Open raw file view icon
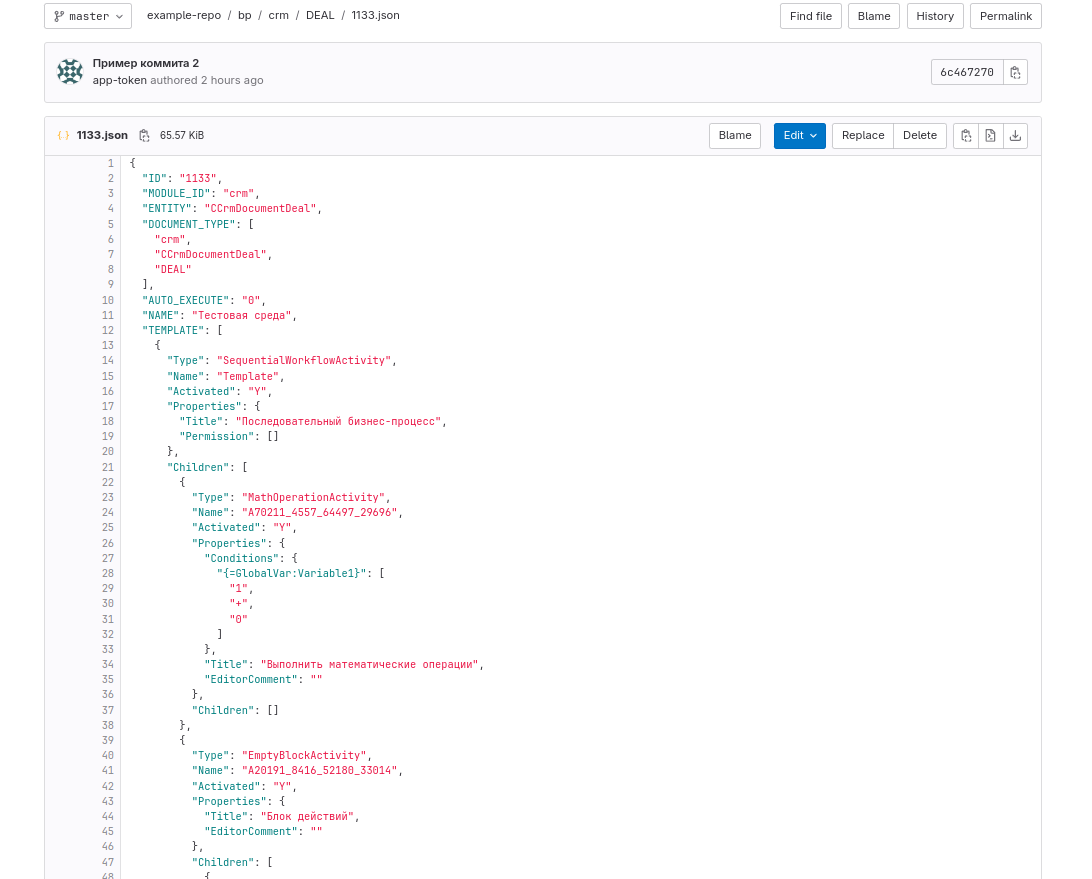Viewport: 1092px width, 879px height. (990, 136)
